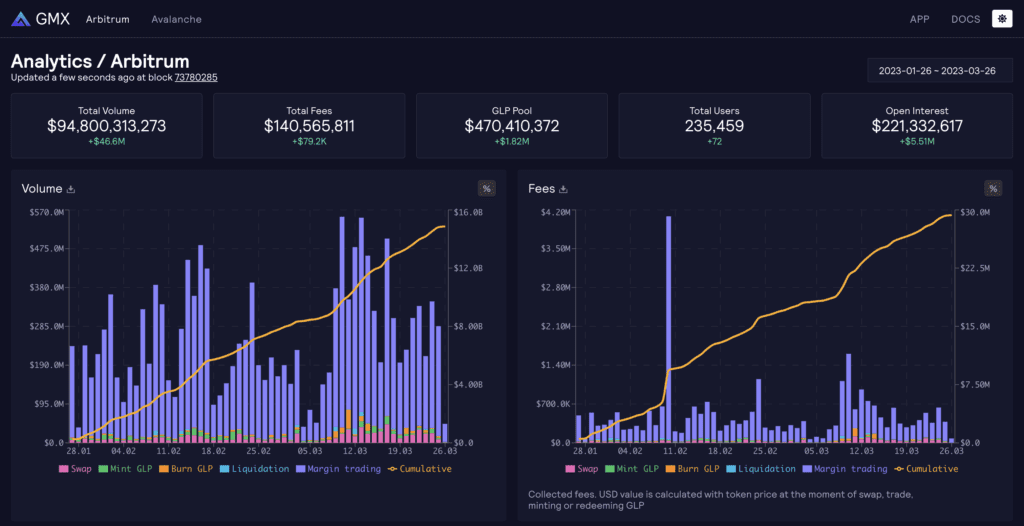The width and height of the screenshot is (1024, 526).
Task: Toggle the light/dark theme button
Action: tap(1001, 18)
